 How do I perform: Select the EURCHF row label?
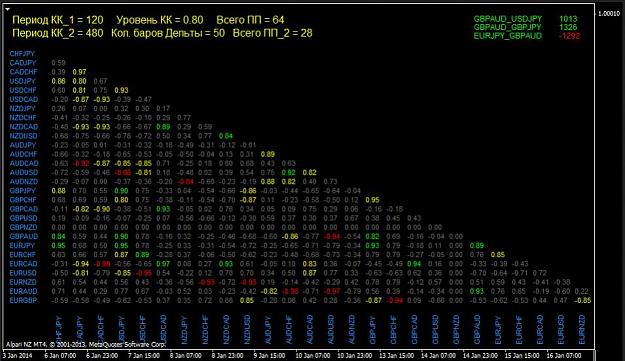tap(23, 255)
